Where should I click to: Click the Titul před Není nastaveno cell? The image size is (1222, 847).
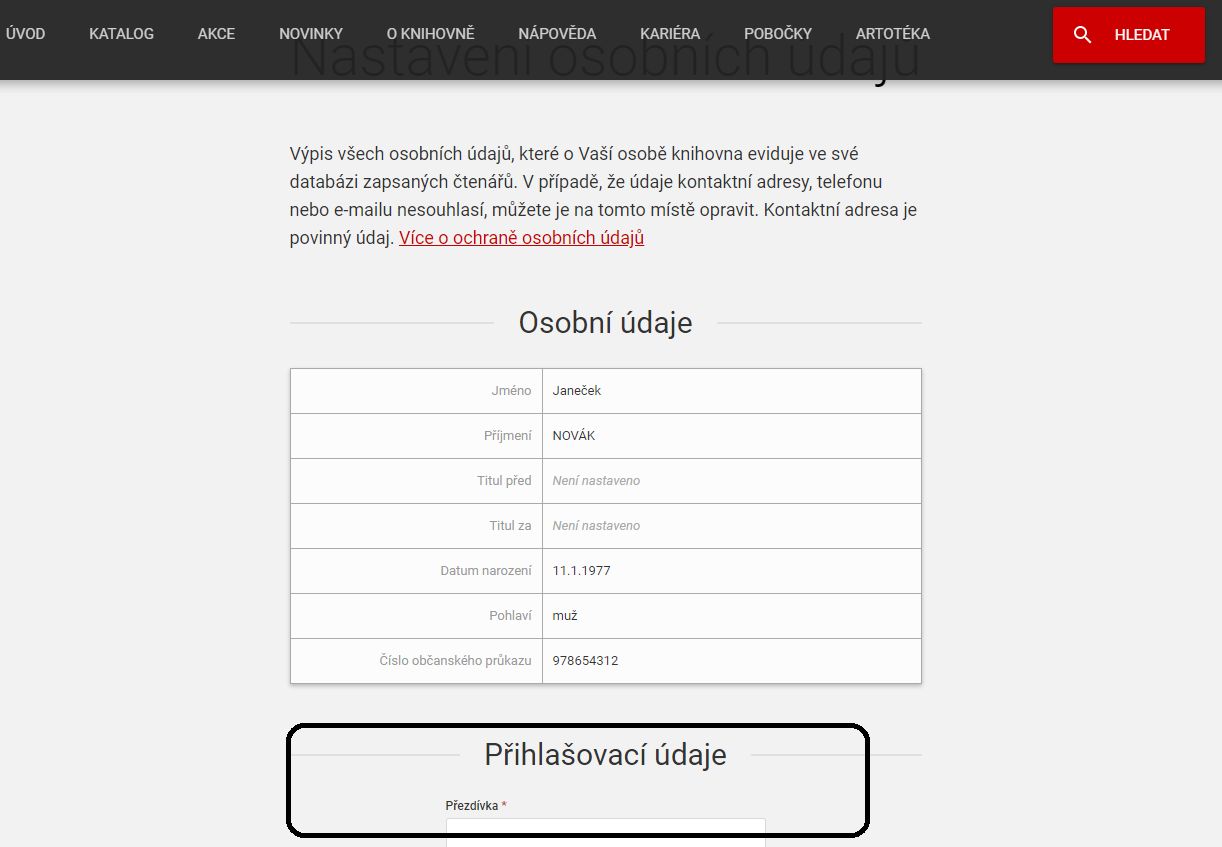(x=596, y=481)
